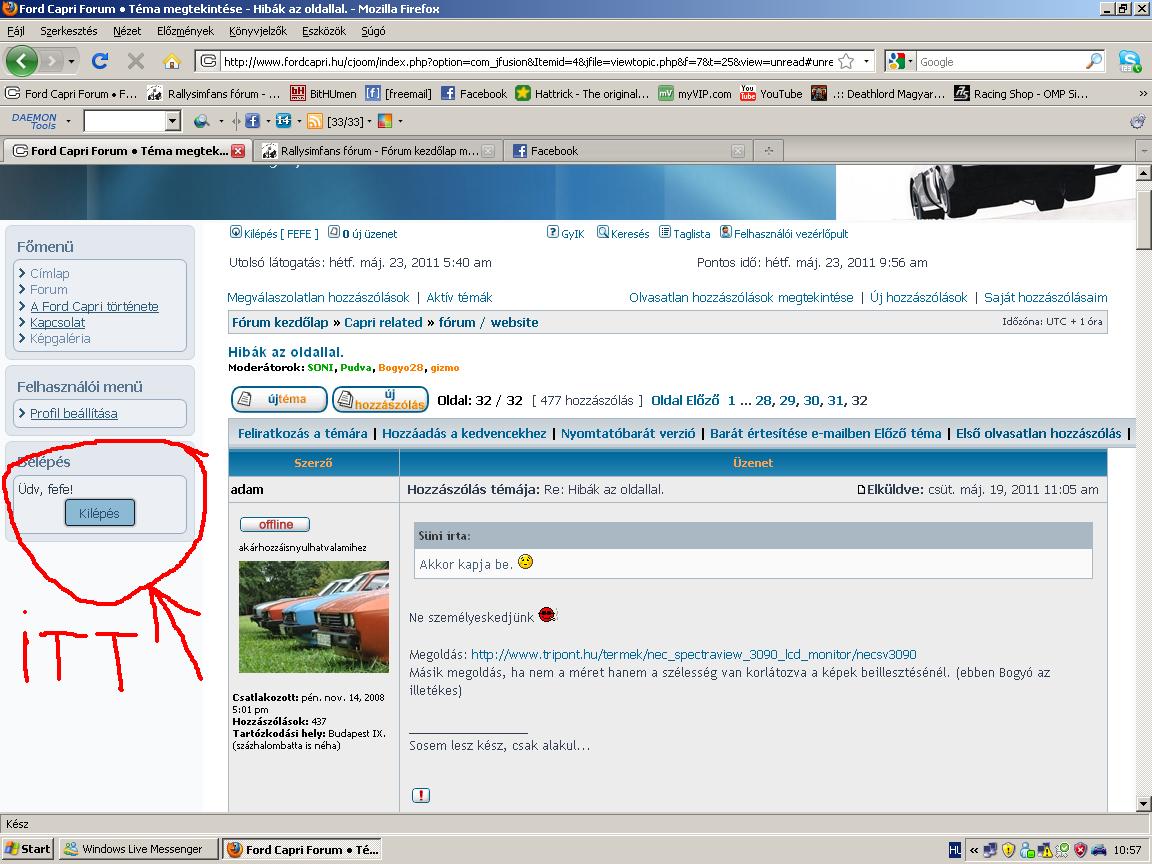Screen dimensions: 1152x864
Task: Bookmark this page with the star icon
Action: click(846, 61)
